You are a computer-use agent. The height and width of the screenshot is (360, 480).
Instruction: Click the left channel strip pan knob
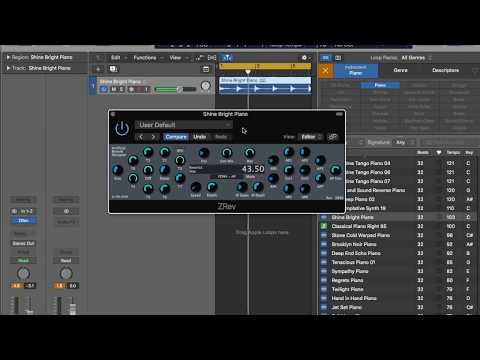click(23, 274)
